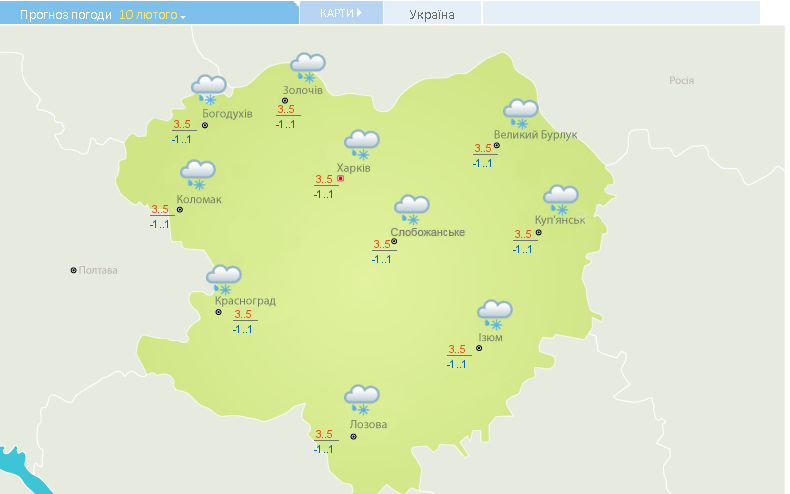The width and height of the screenshot is (790, 494).
Task: Click the city dot marker at Куп'янськ
Action: pyautogui.click(x=539, y=232)
